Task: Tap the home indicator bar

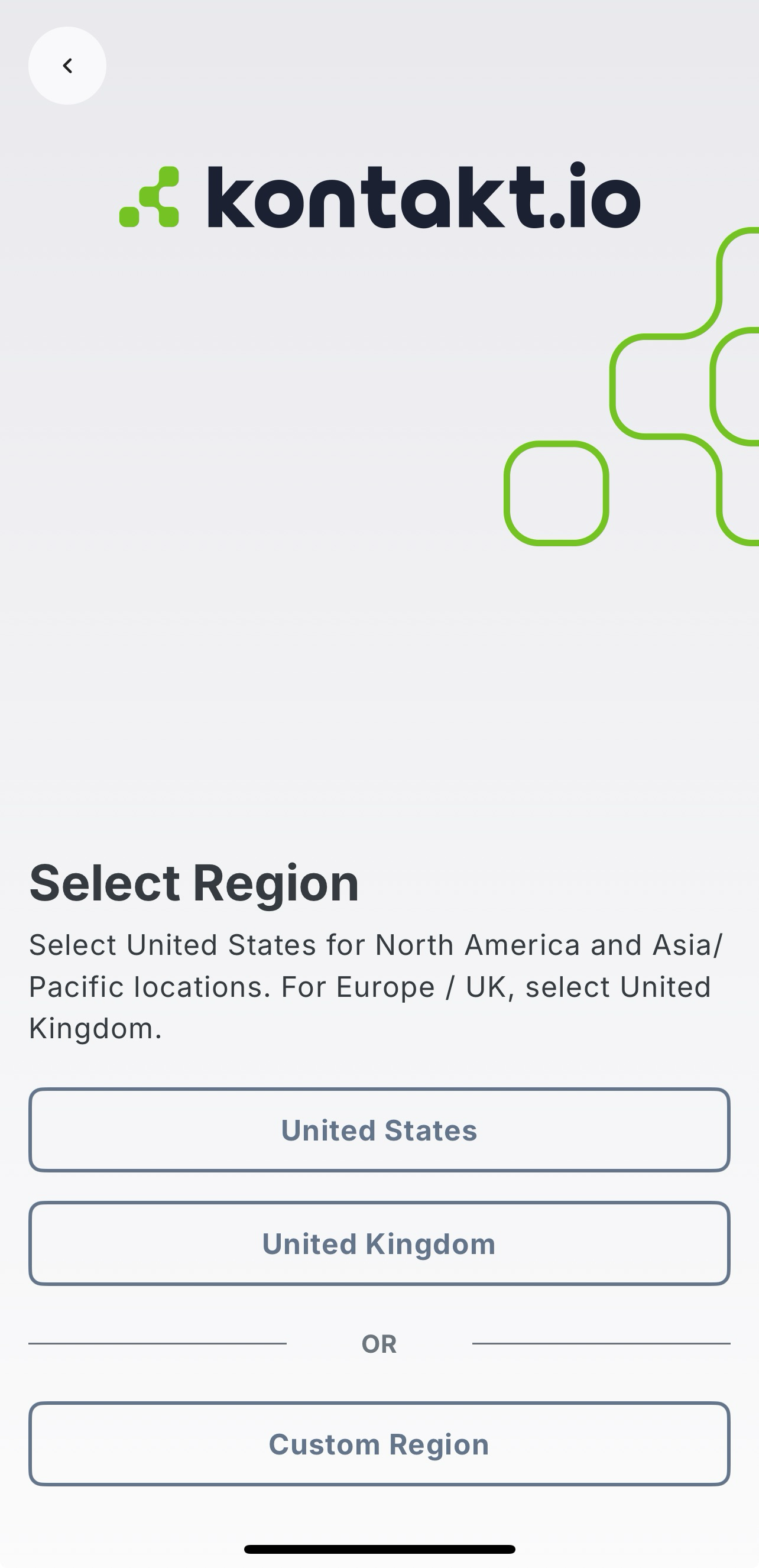Action: click(379, 1548)
